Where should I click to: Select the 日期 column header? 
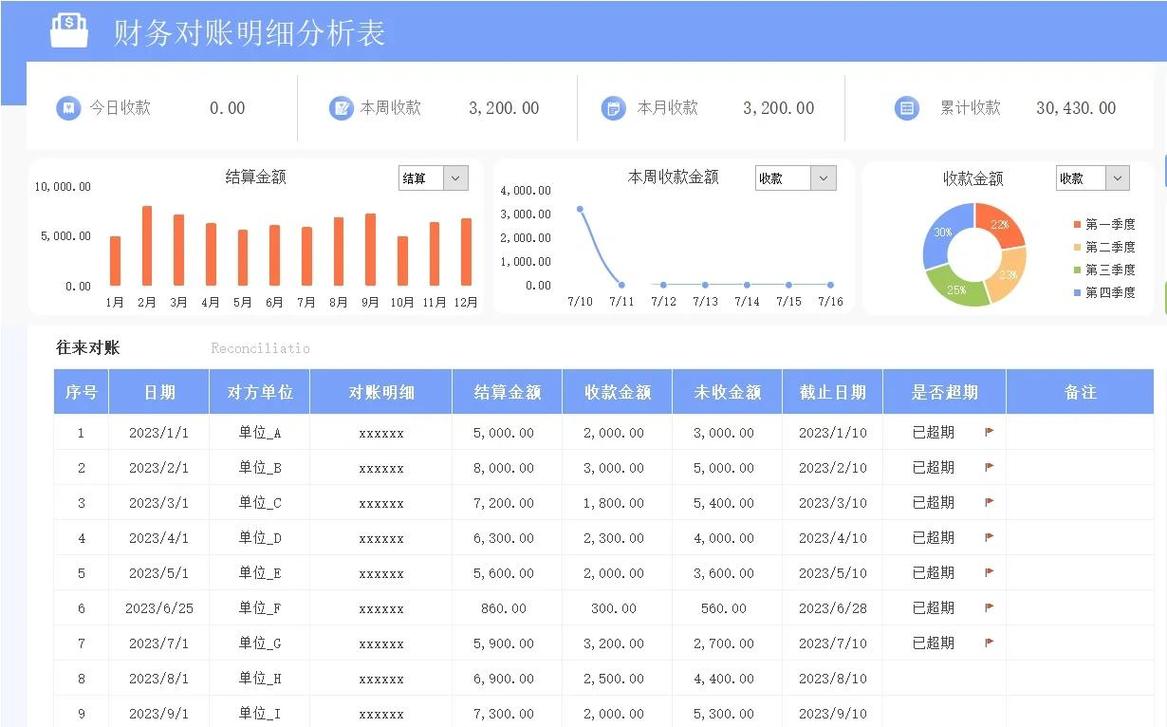tap(159, 391)
